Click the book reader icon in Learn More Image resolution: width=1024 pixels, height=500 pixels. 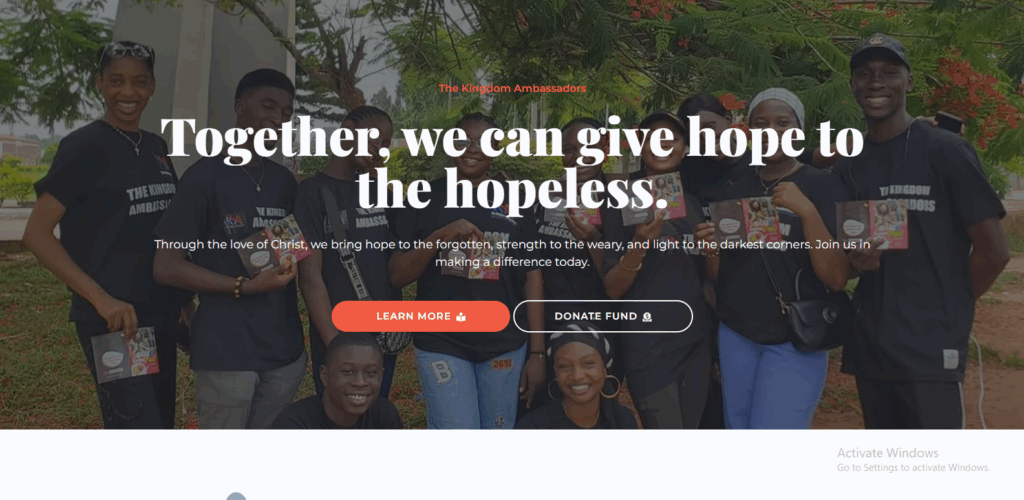coord(461,317)
